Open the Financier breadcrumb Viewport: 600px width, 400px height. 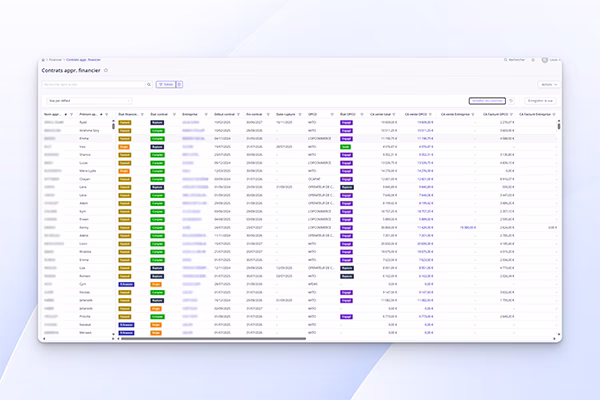coord(55,60)
